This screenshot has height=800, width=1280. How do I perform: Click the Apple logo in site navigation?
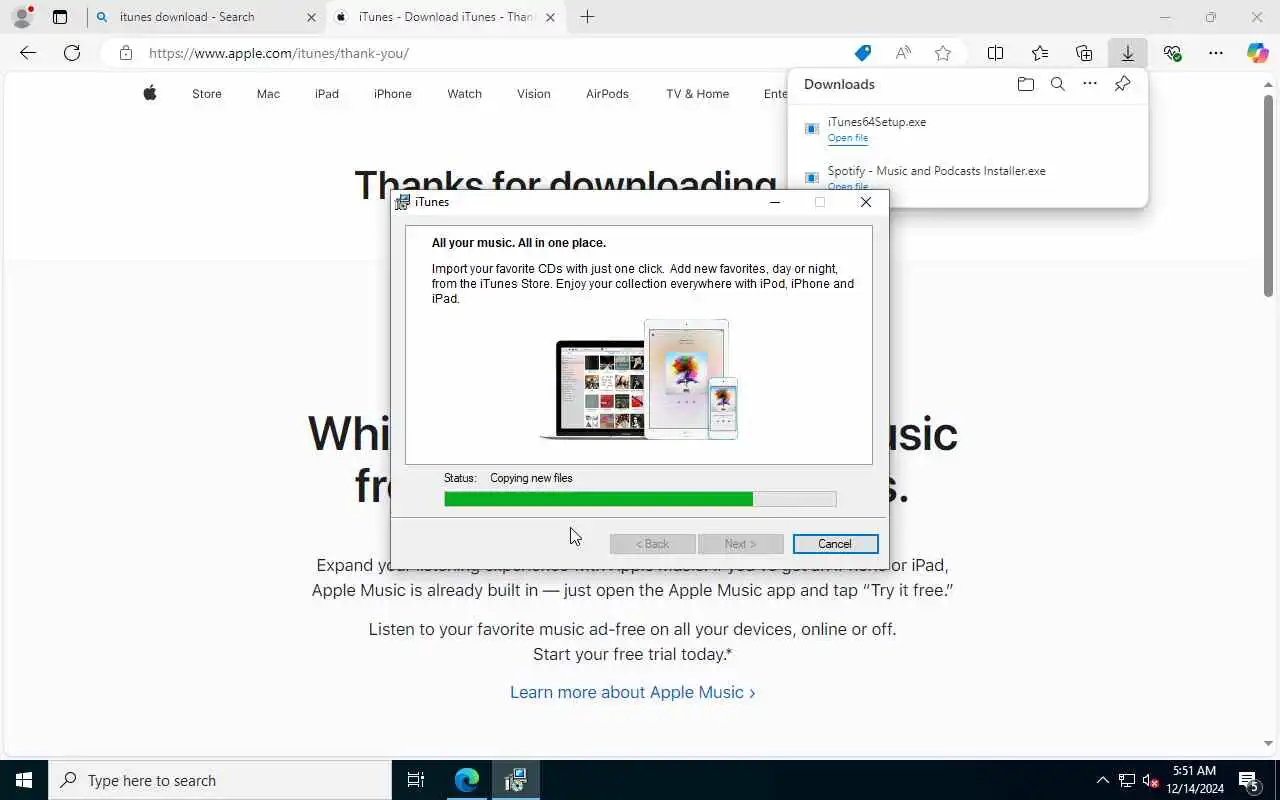click(150, 93)
